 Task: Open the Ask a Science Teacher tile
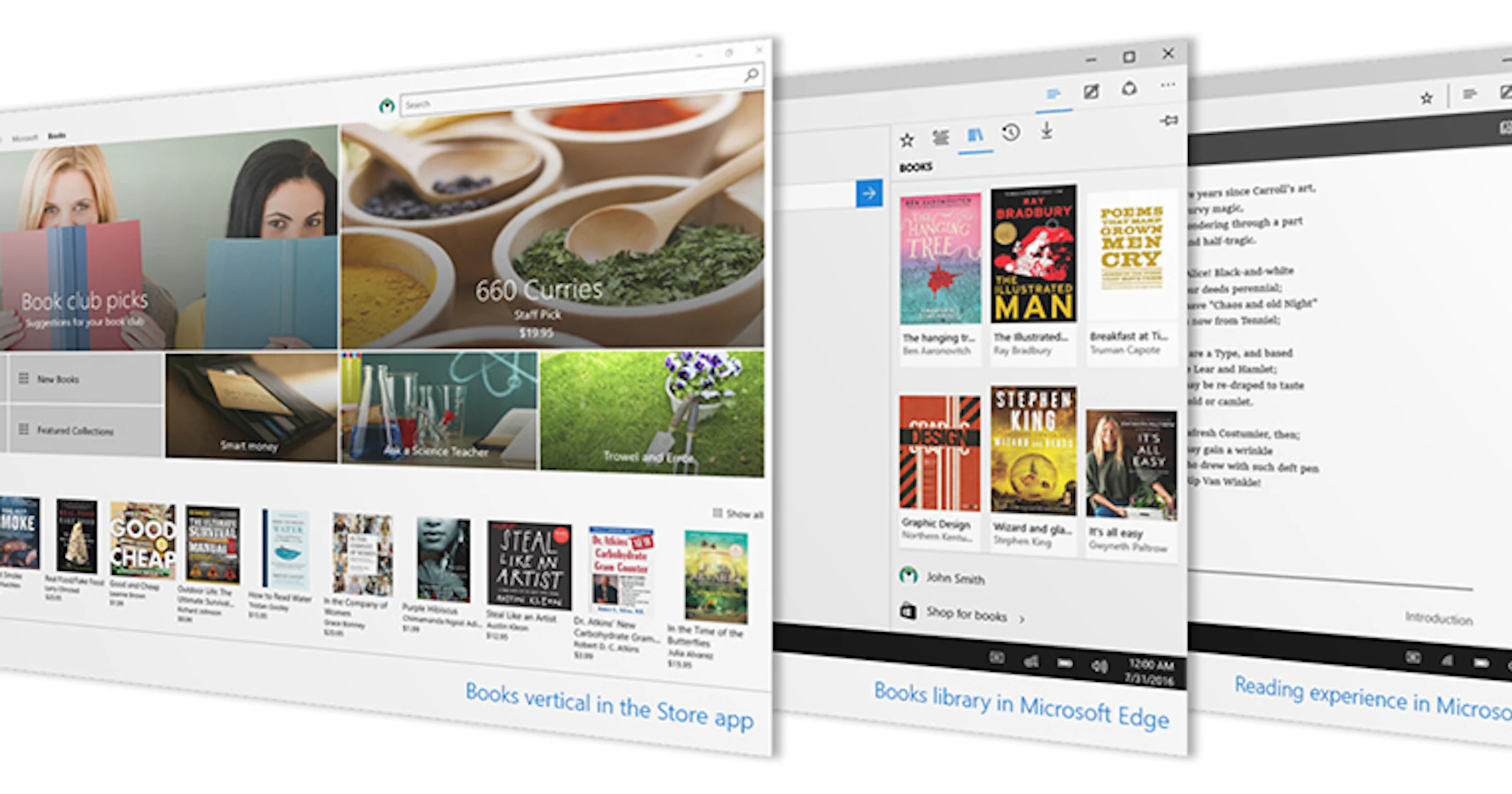tap(439, 410)
